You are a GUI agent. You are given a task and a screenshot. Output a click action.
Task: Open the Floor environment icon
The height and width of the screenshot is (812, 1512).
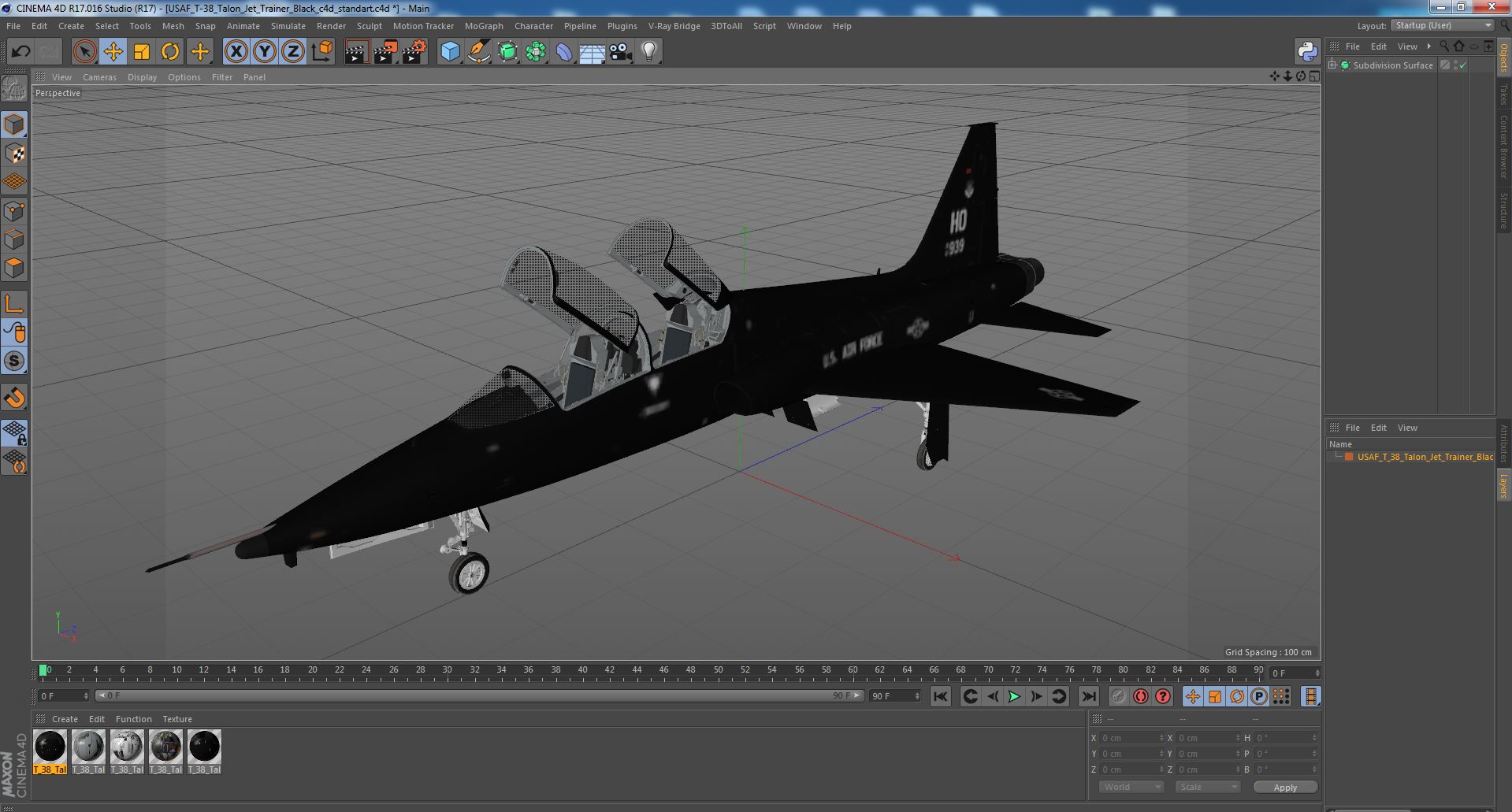coord(592,52)
